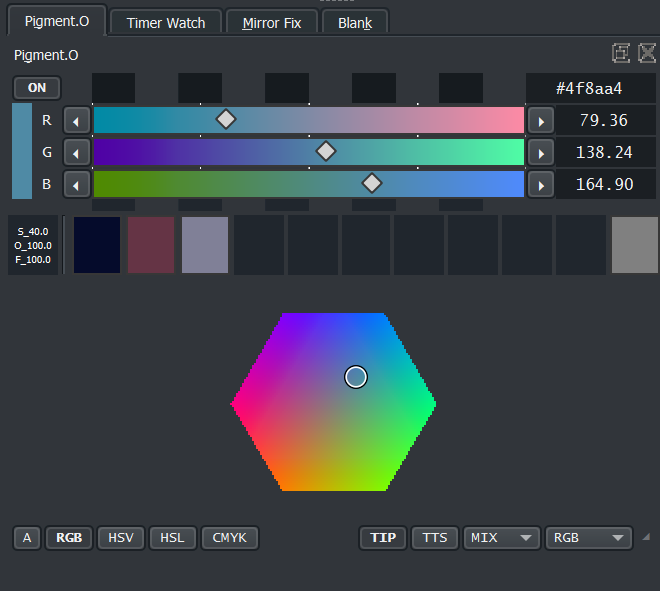Enable the CMYK color model button
This screenshot has height=591, width=660.
(230, 538)
